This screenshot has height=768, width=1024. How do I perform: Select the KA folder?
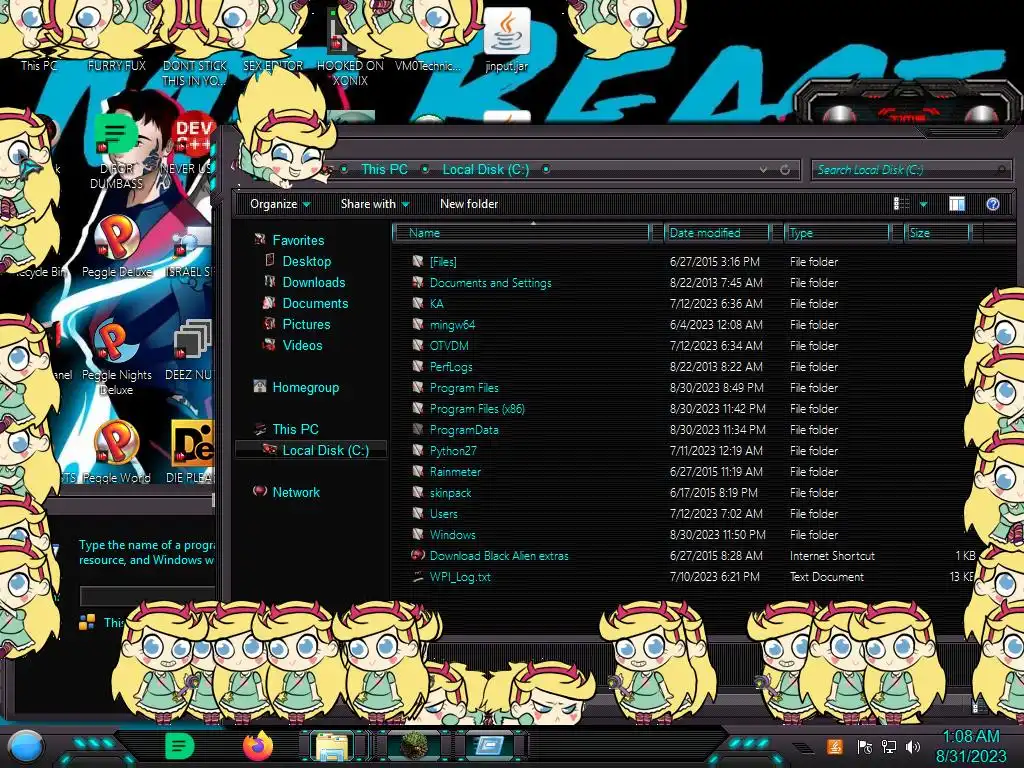436,304
